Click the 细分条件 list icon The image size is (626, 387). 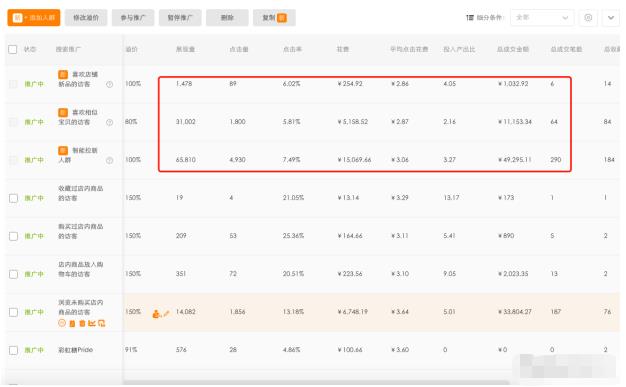tap(470, 18)
